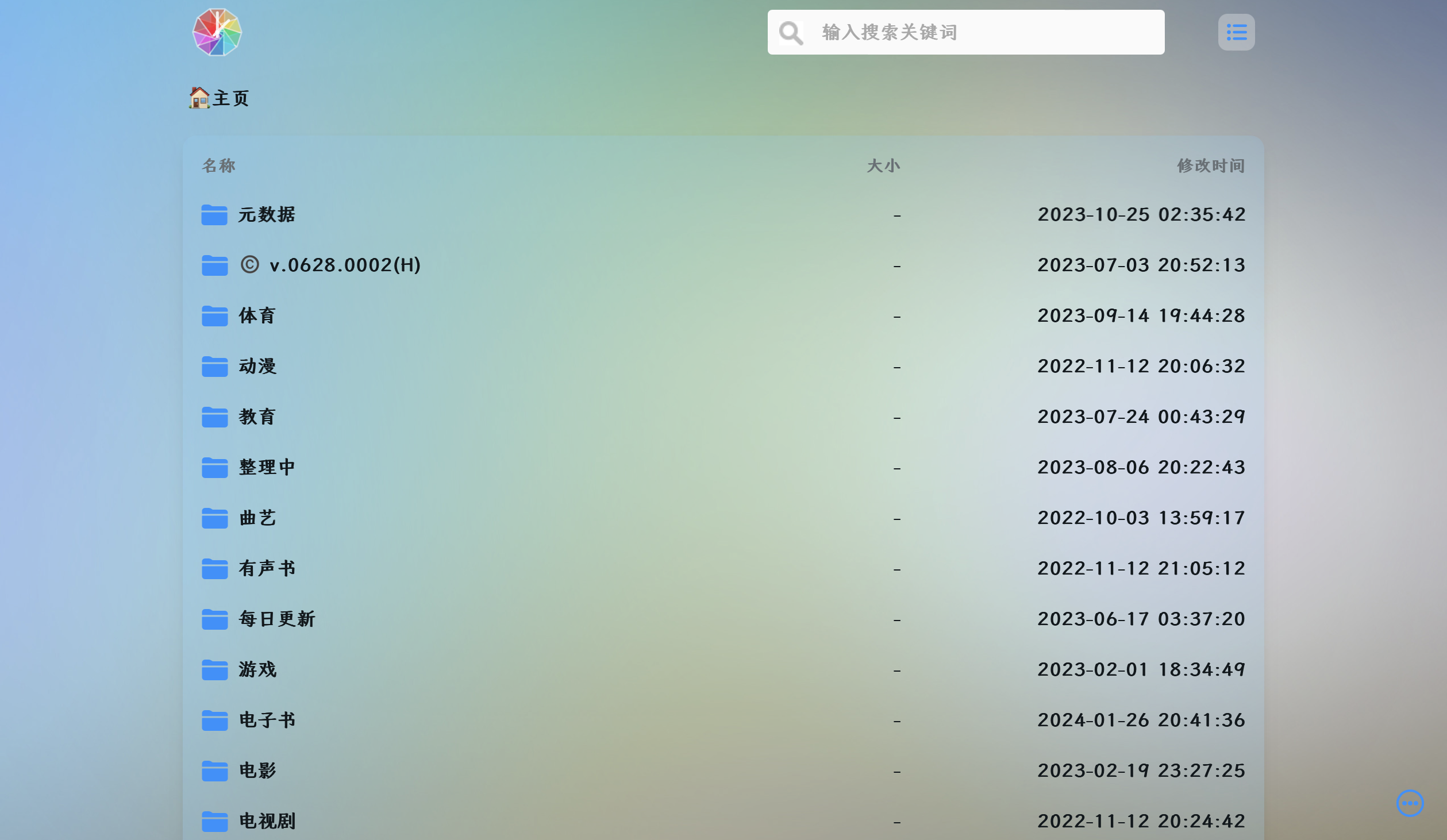
Task: Open the 体育 folder name
Action: (x=257, y=316)
